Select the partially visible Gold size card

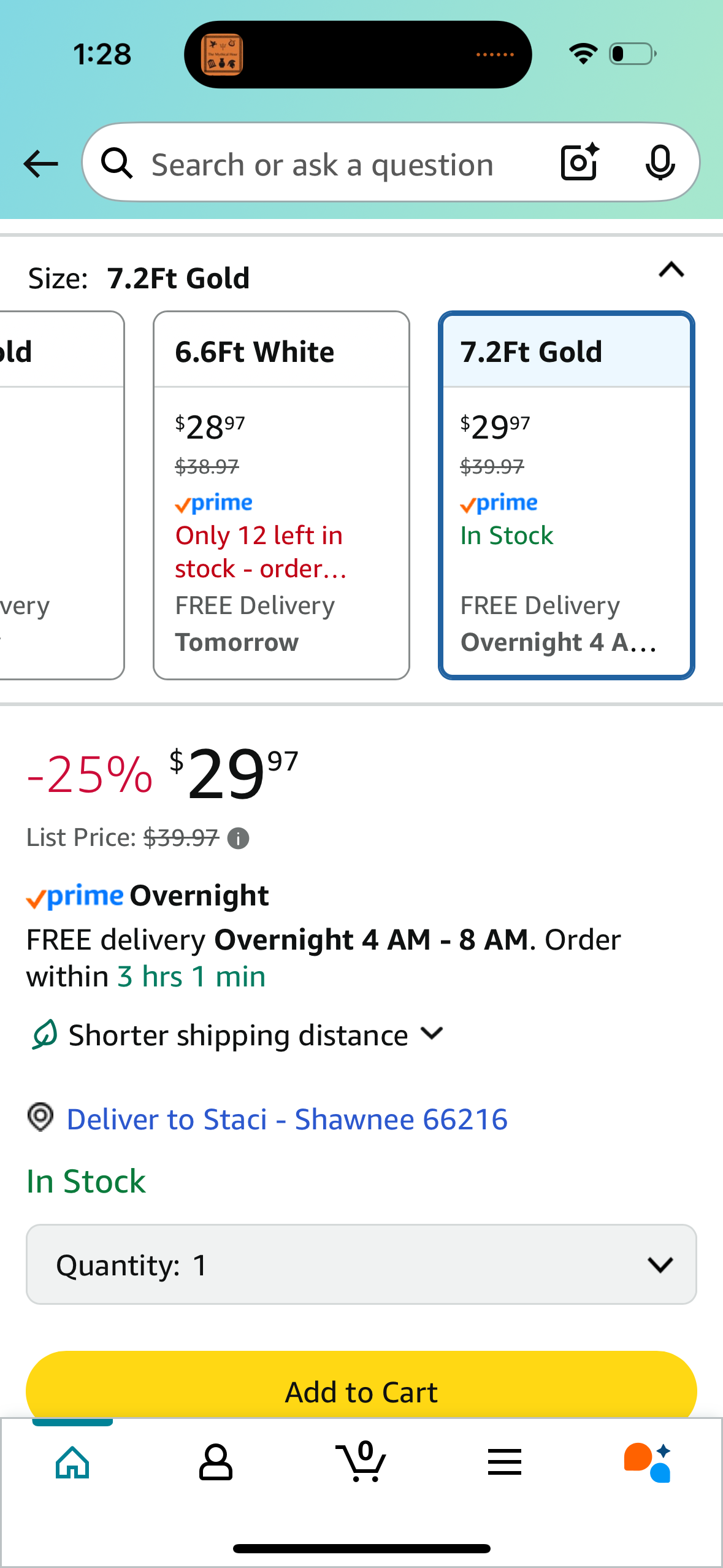point(61,495)
